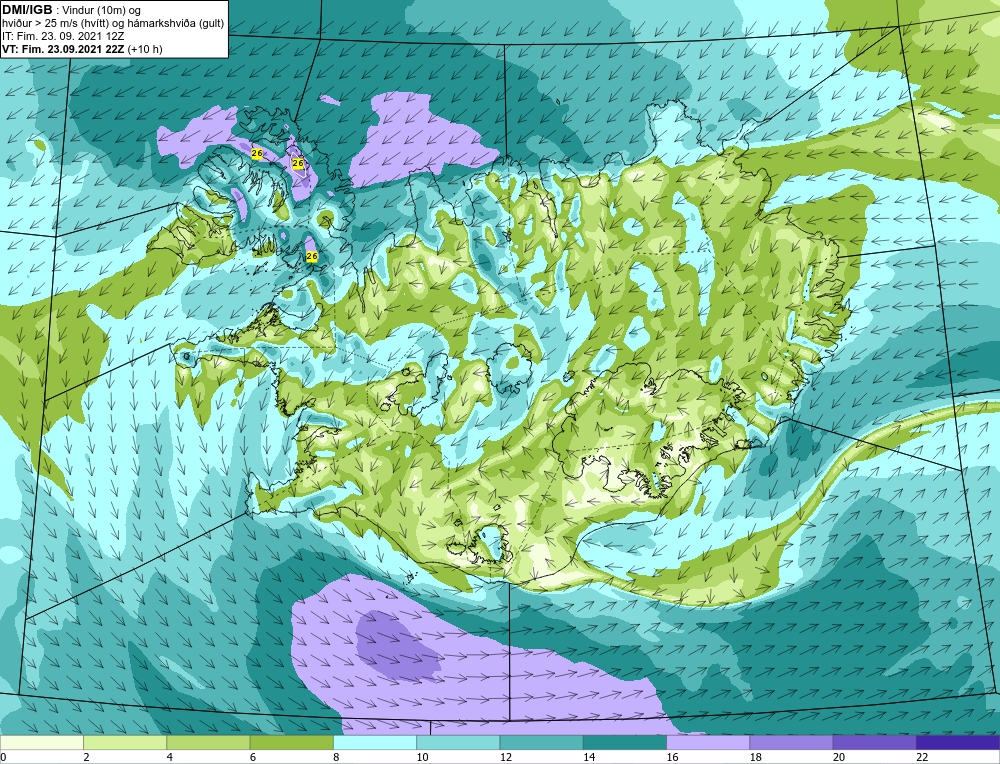This screenshot has height=764, width=1000.
Task: Choose the dark indigo swatch above 22 m/s
Action: [x=957, y=742]
